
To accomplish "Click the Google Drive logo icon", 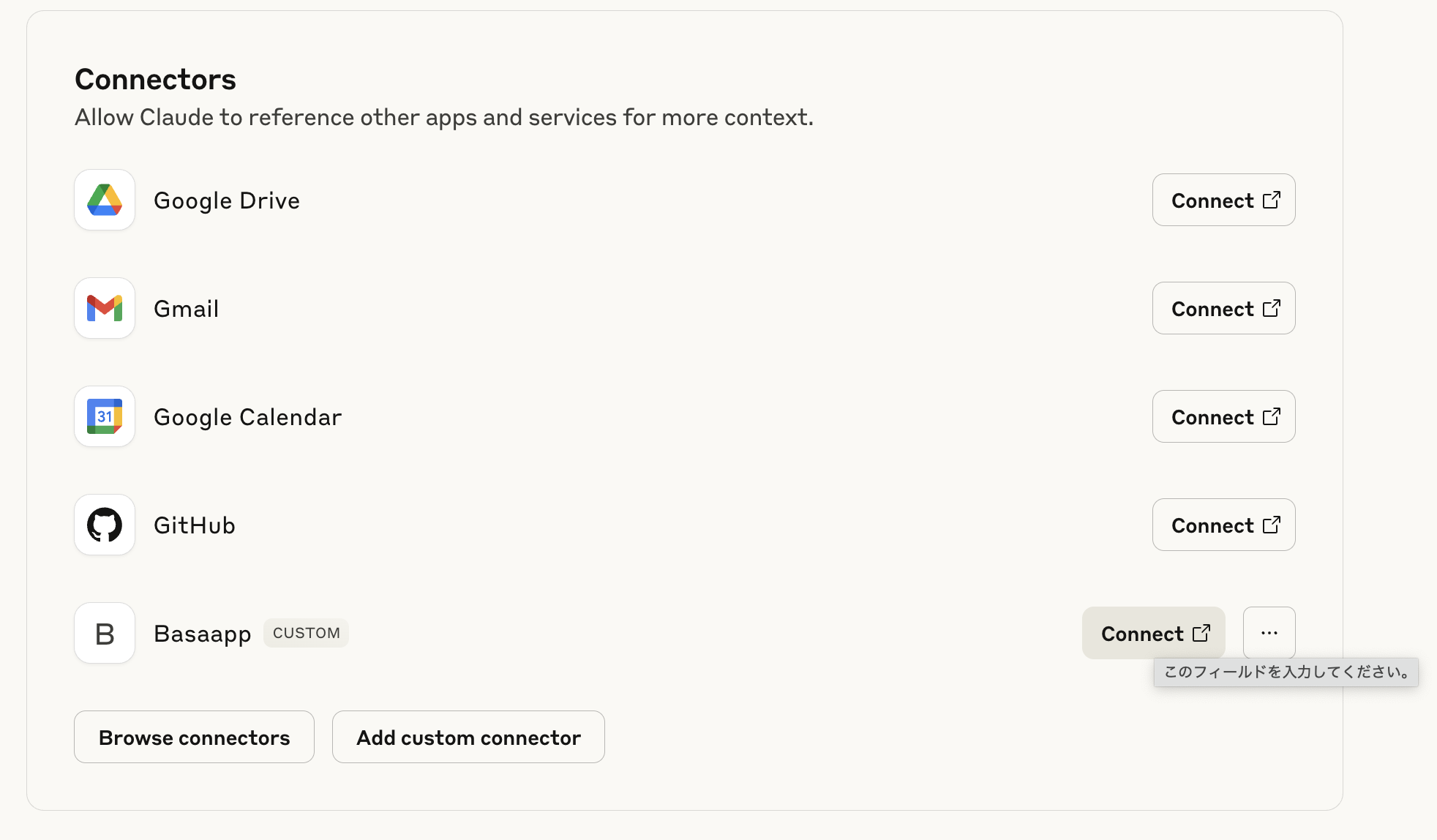I will click(105, 200).
